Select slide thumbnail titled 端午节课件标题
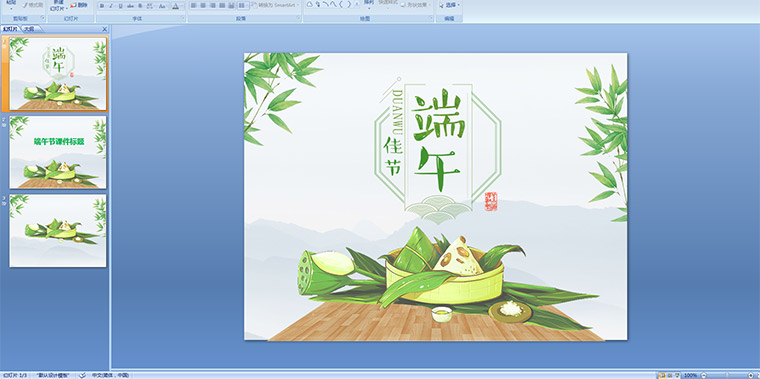 click(58, 152)
